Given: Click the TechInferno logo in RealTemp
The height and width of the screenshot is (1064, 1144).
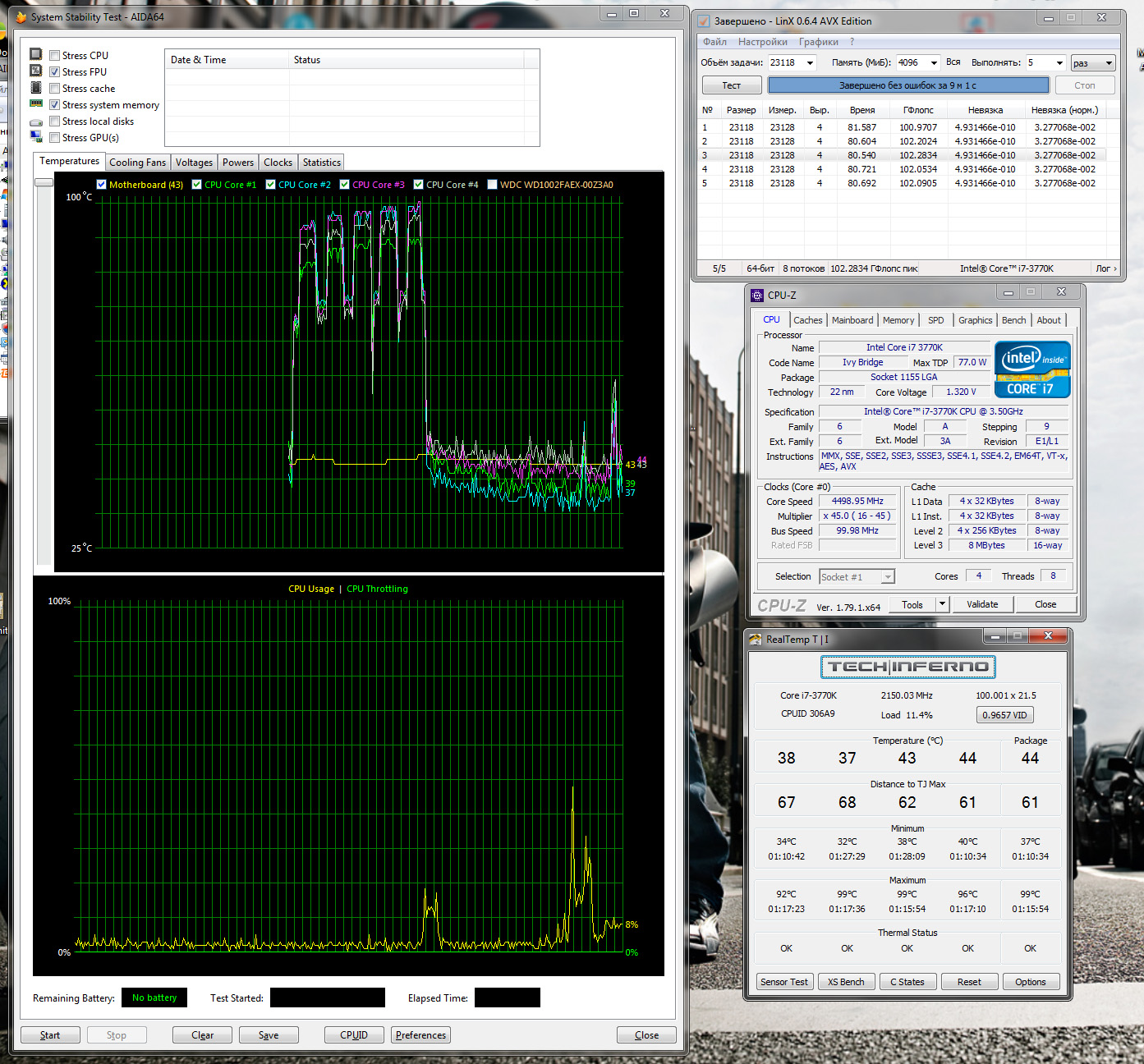Looking at the screenshot, I should 908,667.
